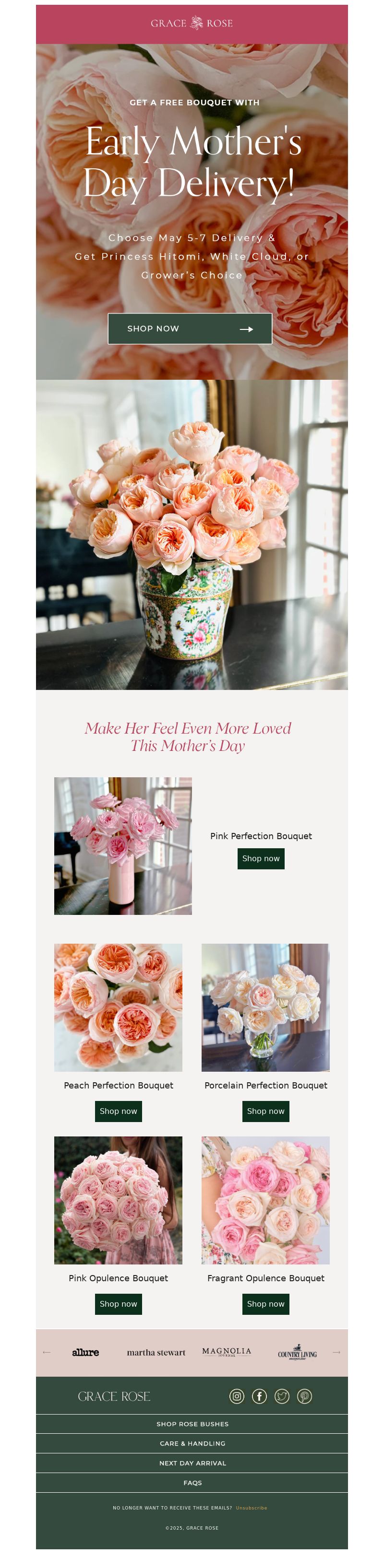Click the allure press logo
This screenshot has height=1568, width=384.
point(85,1352)
